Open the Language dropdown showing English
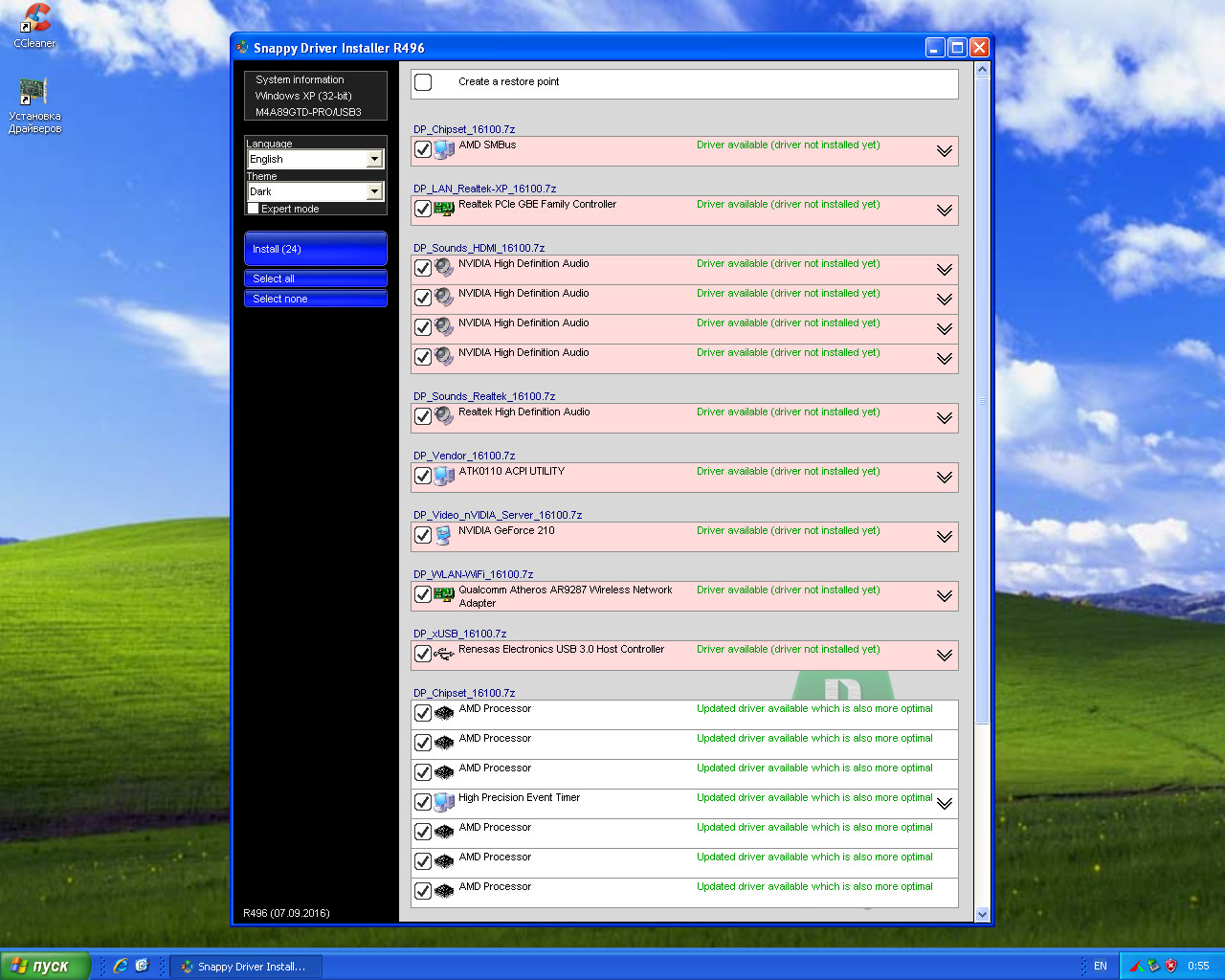 pyautogui.click(x=315, y=159)
